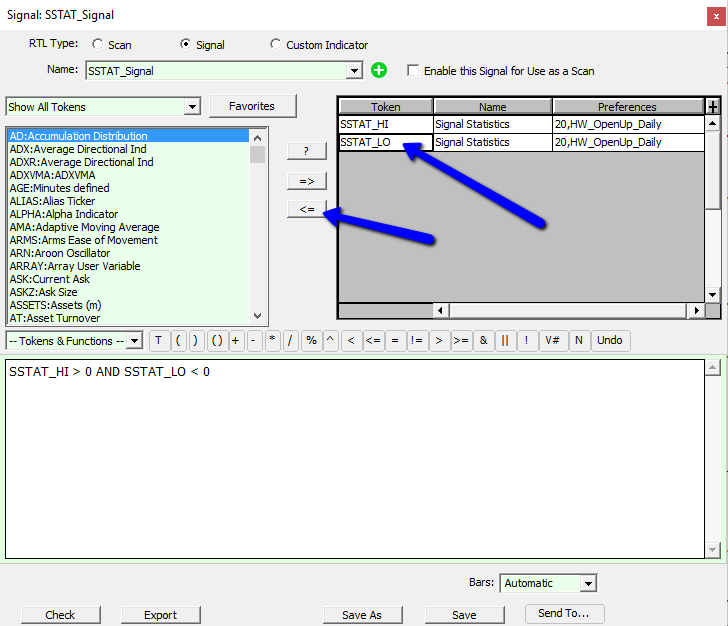Insert the ! NOT operator

point(526,340)
